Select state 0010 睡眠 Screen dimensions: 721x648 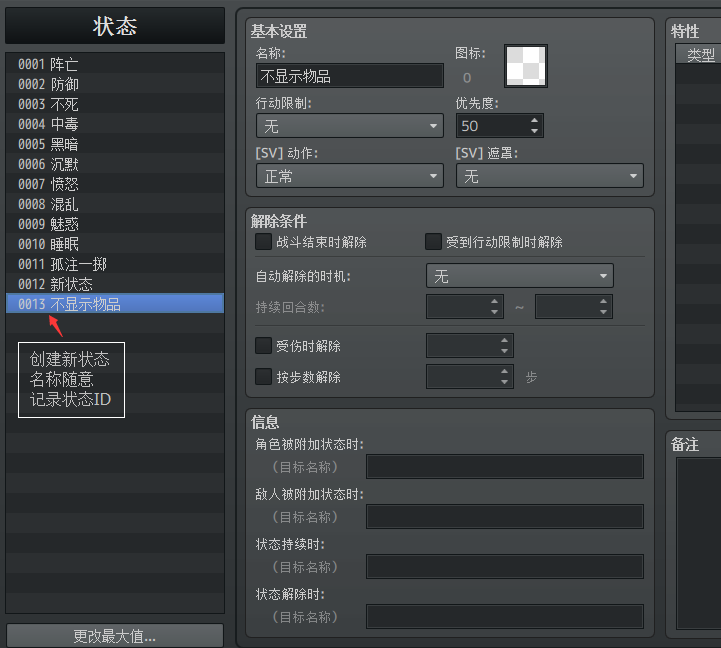coord(115,244)
